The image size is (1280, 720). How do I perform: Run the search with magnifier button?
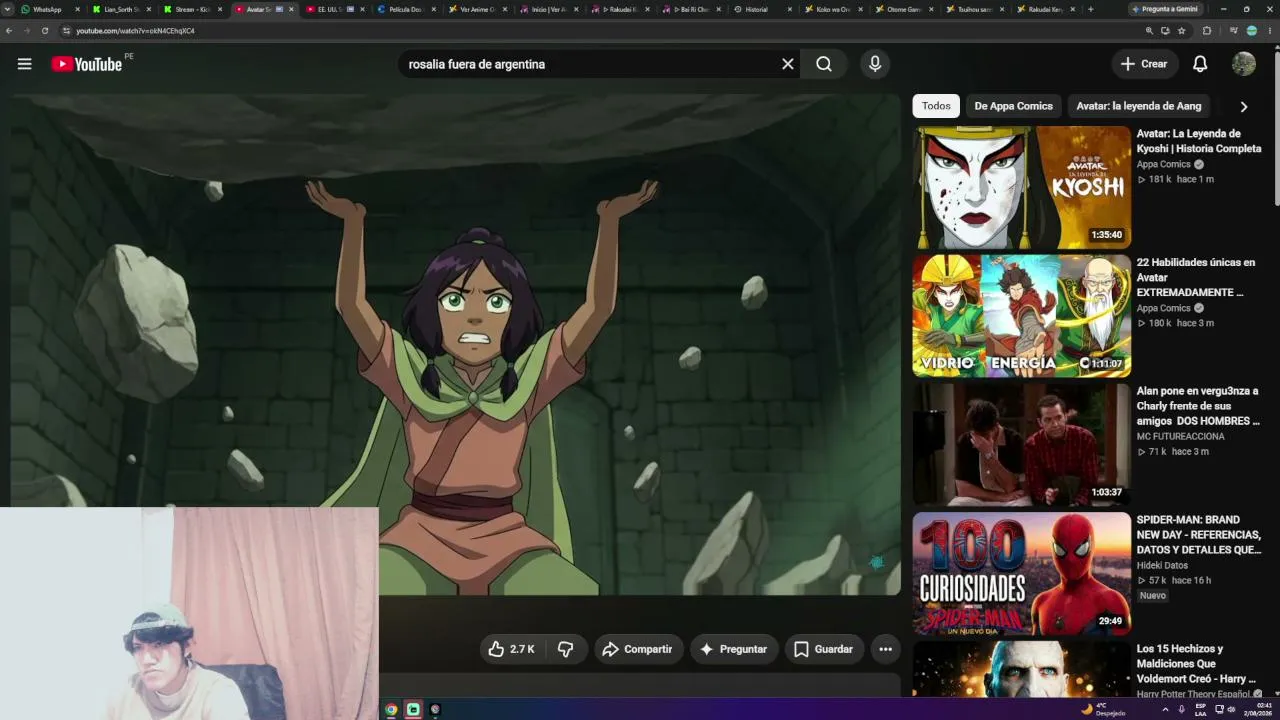pyautogui.click(x=824, y=64)
